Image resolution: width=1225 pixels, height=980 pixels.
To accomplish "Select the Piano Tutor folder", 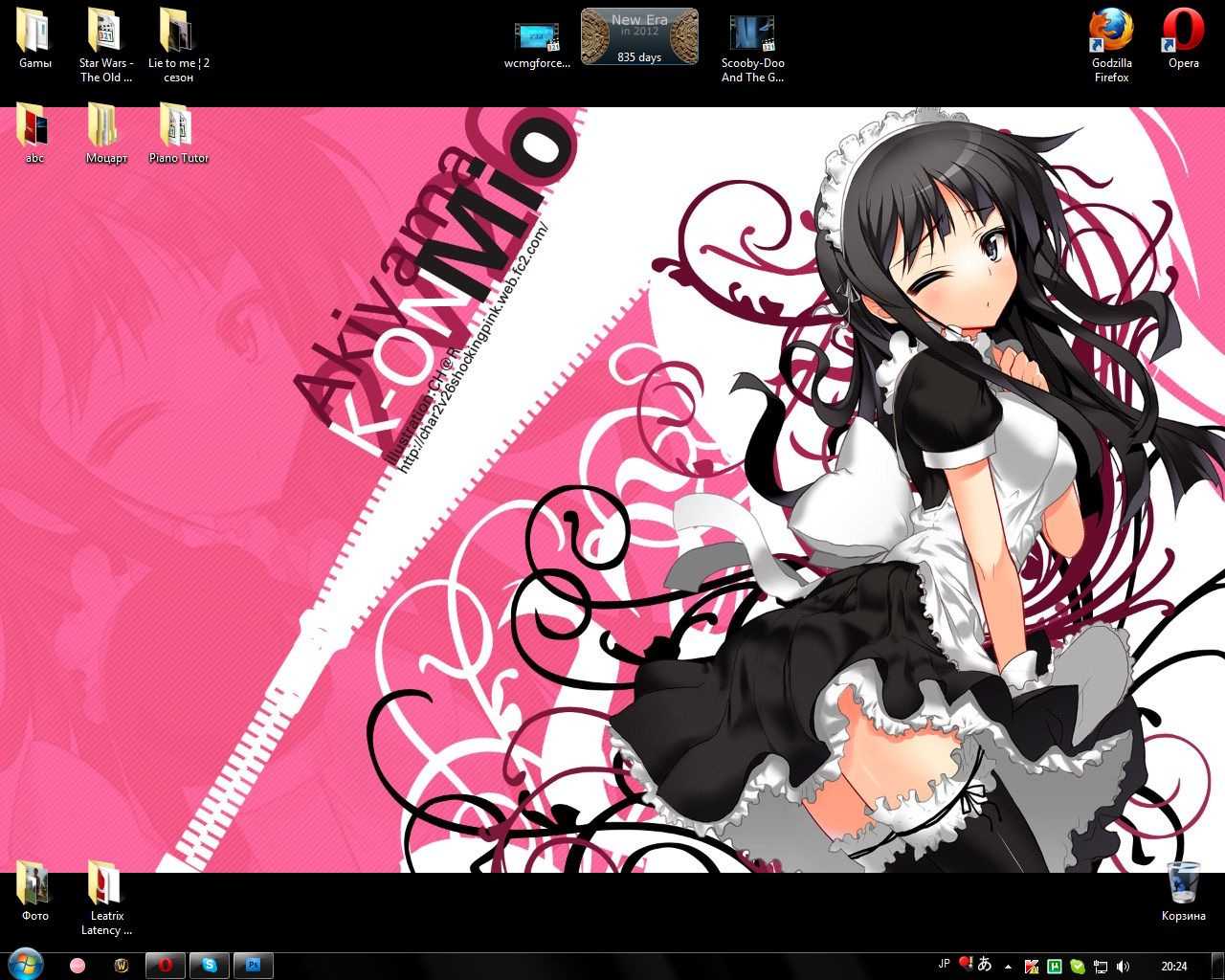I will click(x=178, y=130).
